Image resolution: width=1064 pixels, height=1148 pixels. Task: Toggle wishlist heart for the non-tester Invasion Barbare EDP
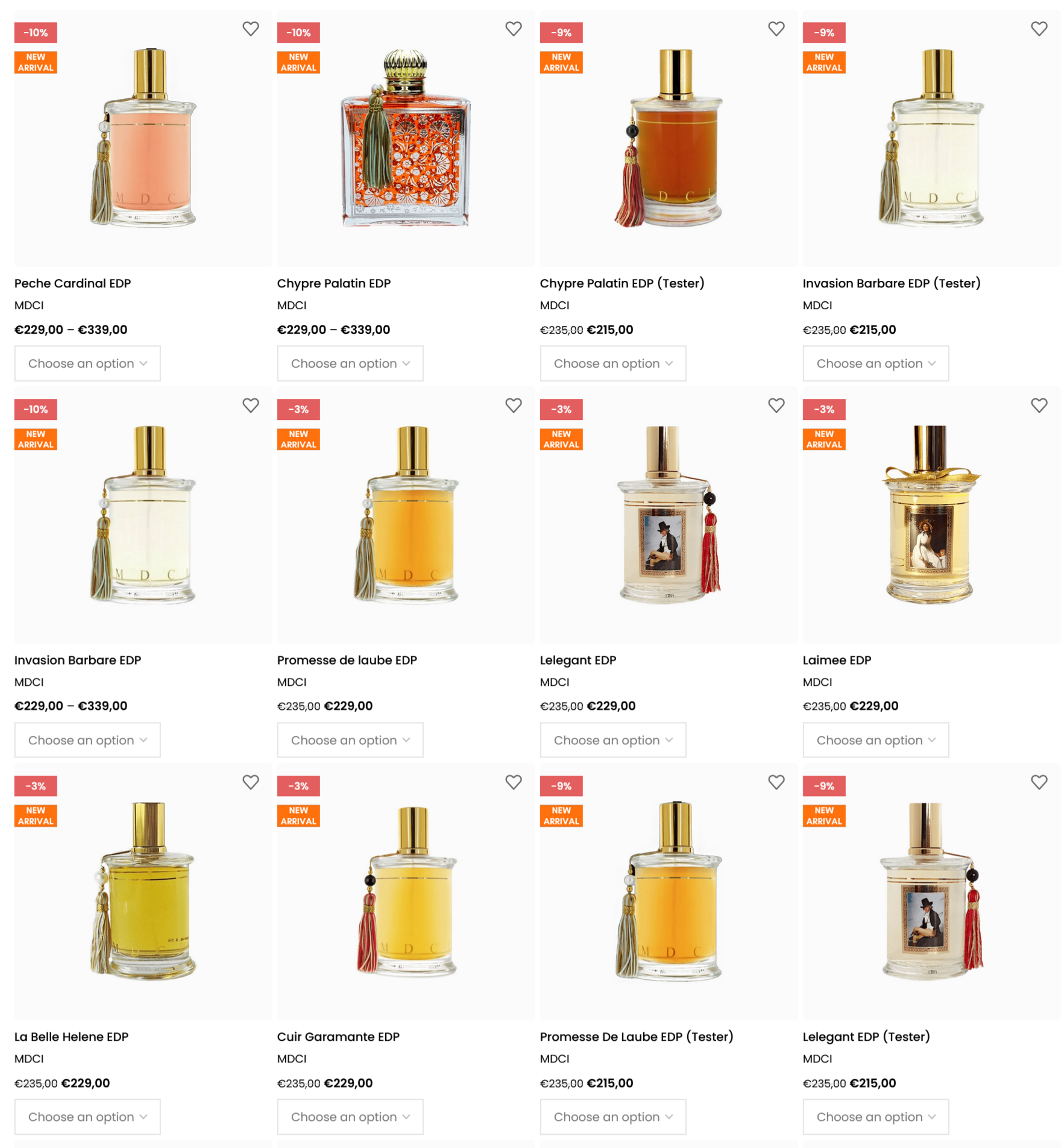(x=251, y=405)
